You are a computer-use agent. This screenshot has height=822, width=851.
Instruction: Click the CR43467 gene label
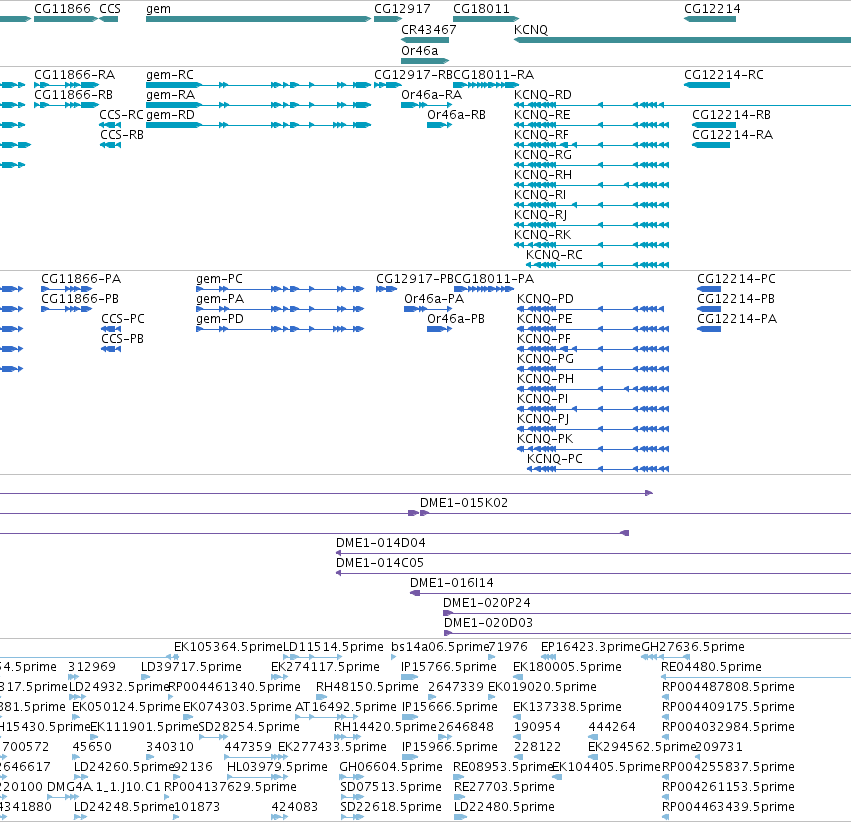(x=429, y=30)
